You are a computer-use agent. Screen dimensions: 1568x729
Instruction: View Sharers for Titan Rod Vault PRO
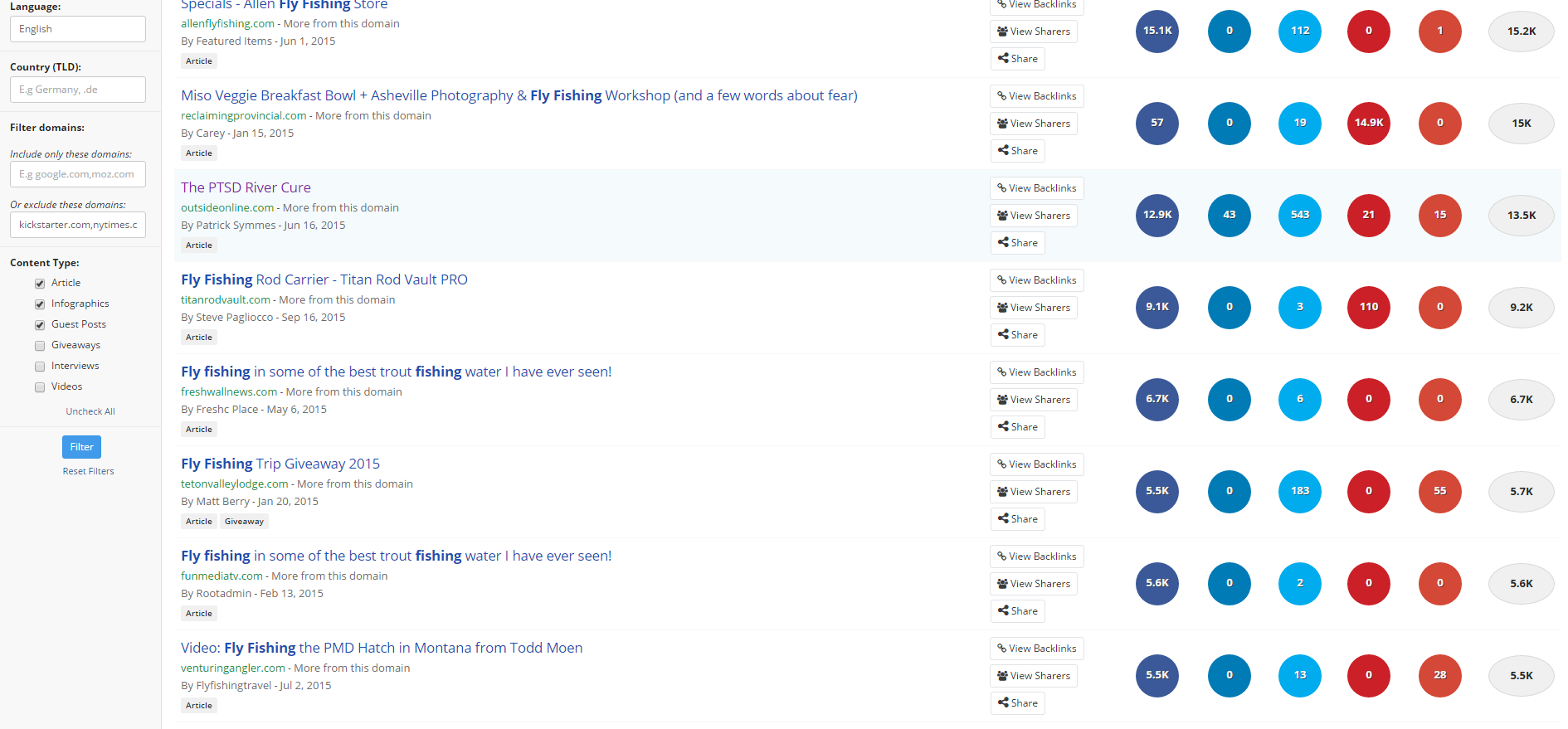coord(1034,308)
